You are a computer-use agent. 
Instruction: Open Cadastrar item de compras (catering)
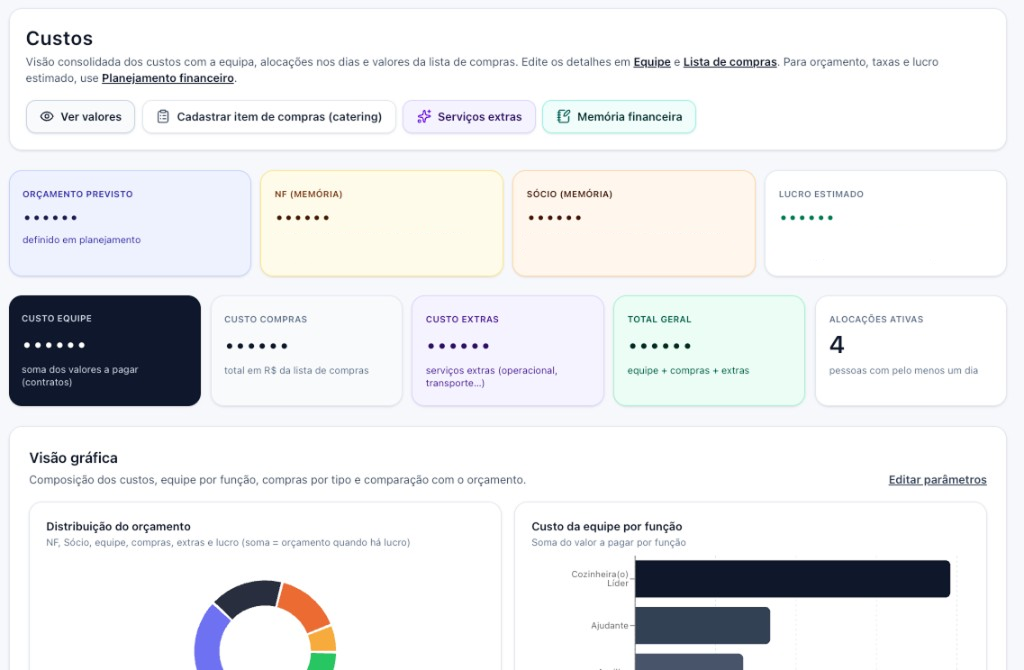tap(269, 116)
